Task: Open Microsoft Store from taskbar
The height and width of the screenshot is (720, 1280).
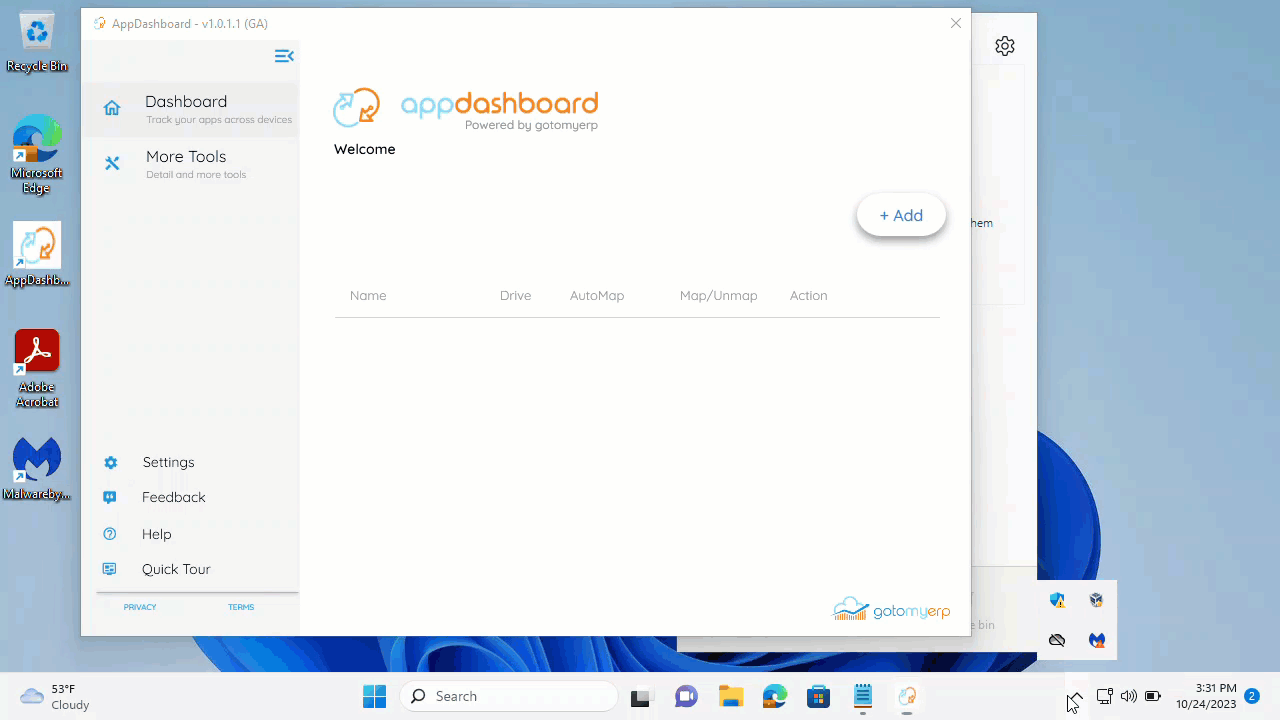Action: click(819, 697)
